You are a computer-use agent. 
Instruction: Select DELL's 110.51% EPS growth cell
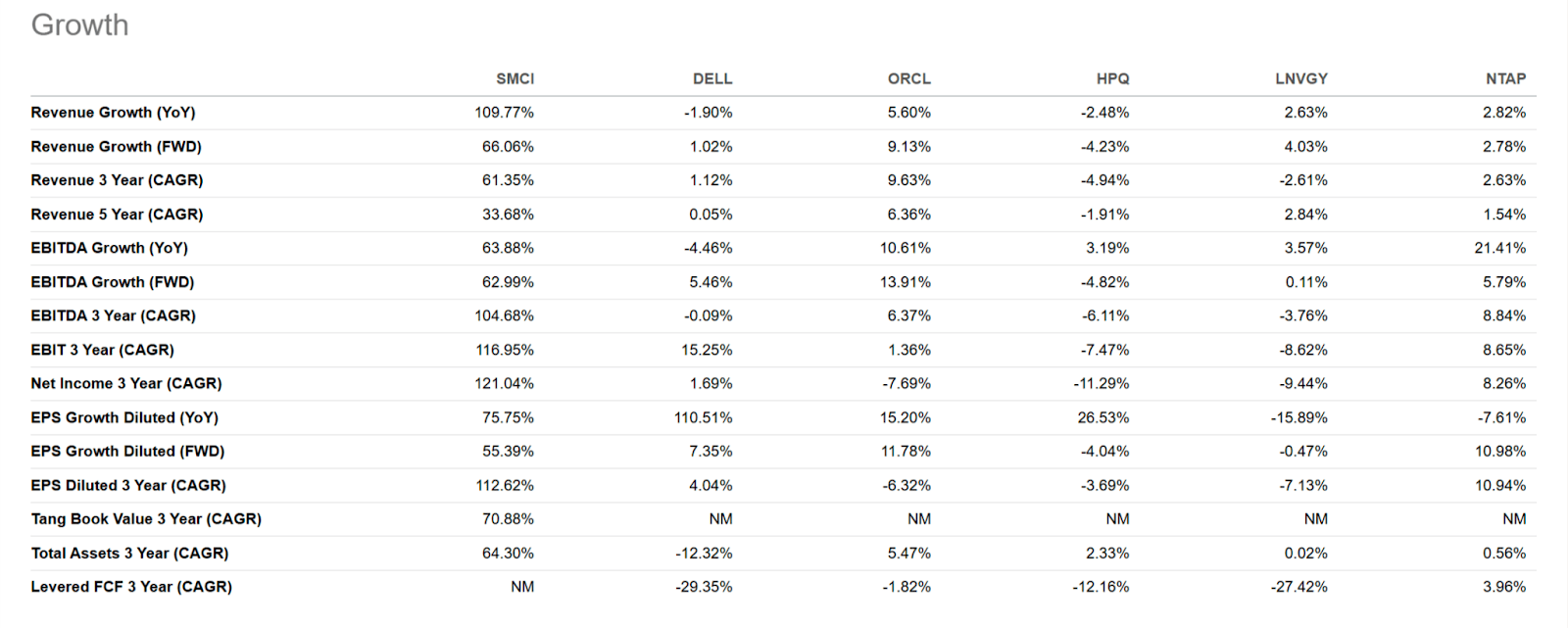(x=703, y=417)
